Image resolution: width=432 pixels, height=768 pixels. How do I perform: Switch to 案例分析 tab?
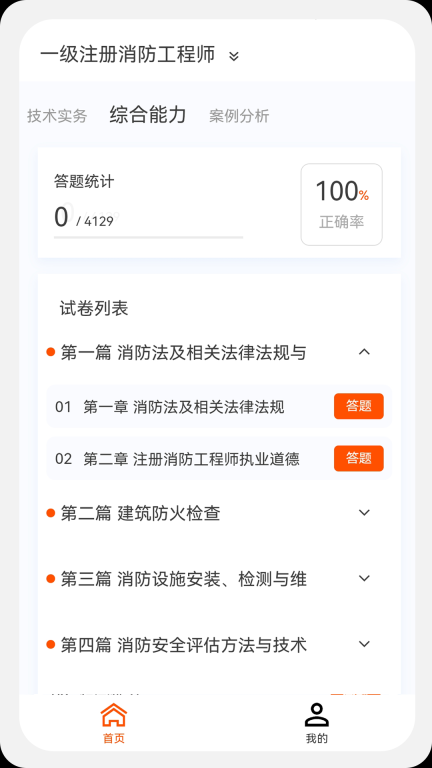pyautogui.click(x=239, y=116)
